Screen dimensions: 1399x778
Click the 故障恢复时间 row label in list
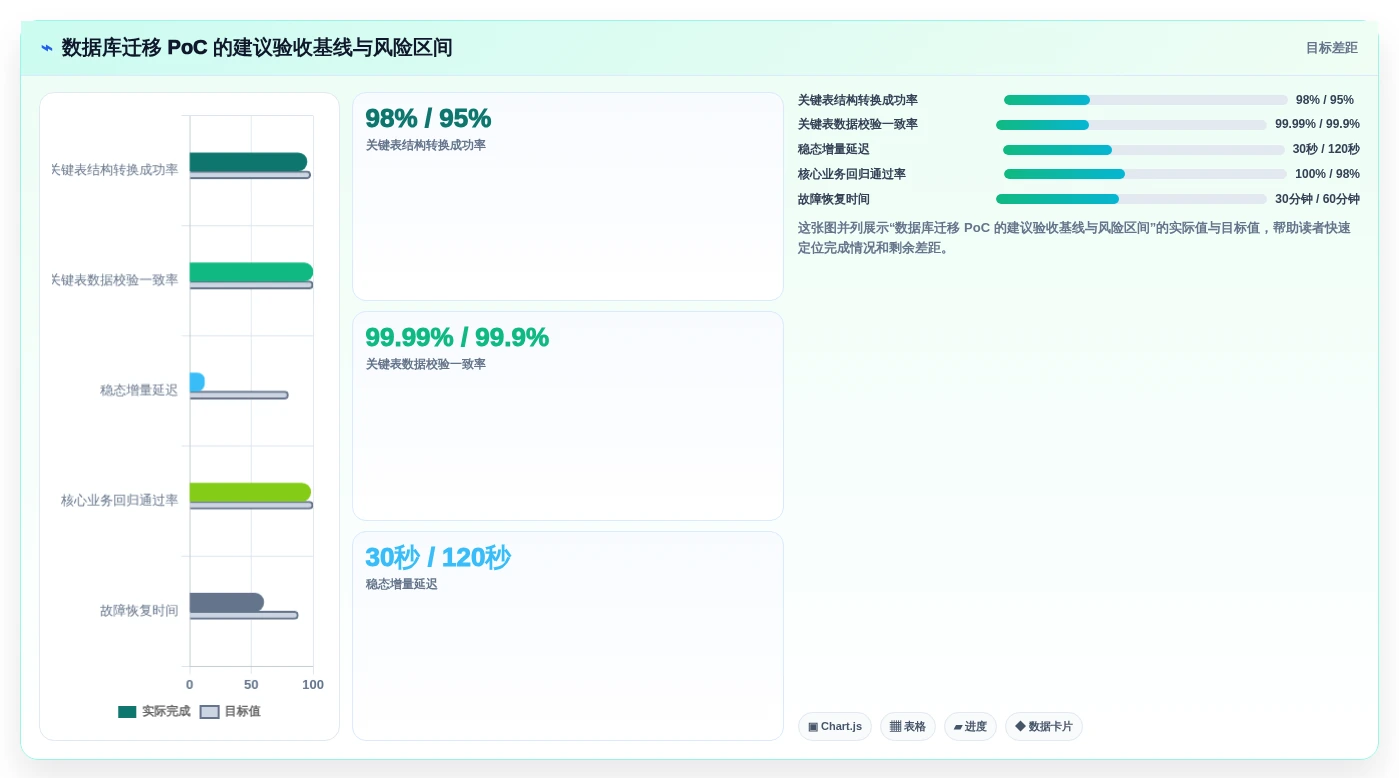834,199
